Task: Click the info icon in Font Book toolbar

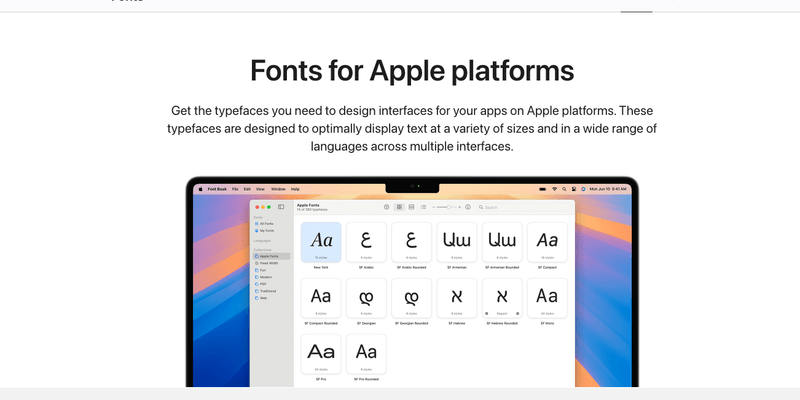Action: 386,207
